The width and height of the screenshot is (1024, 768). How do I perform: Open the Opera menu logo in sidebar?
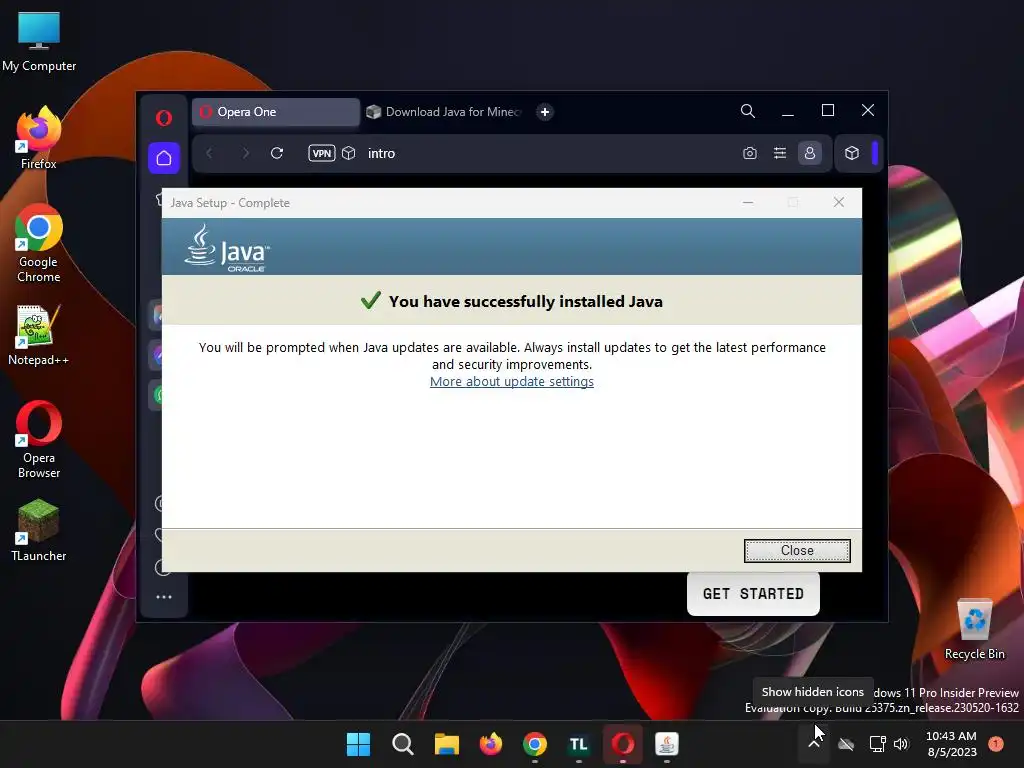[x=164, y=118]
